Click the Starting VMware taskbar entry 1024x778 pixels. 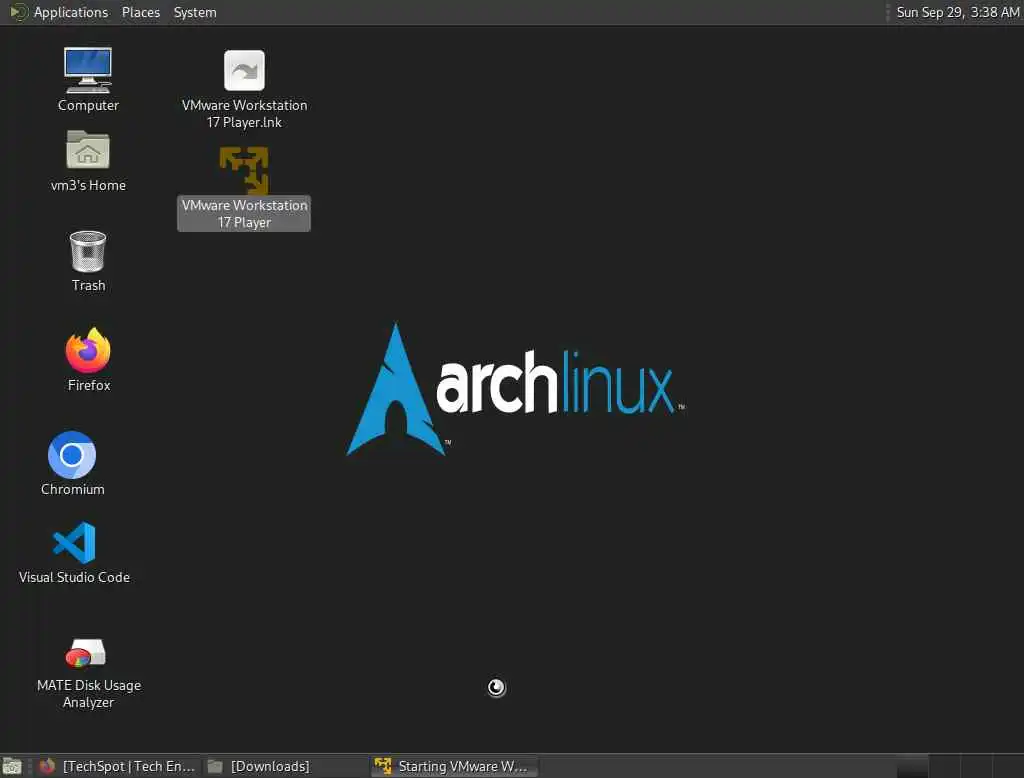tap(455, 766)
